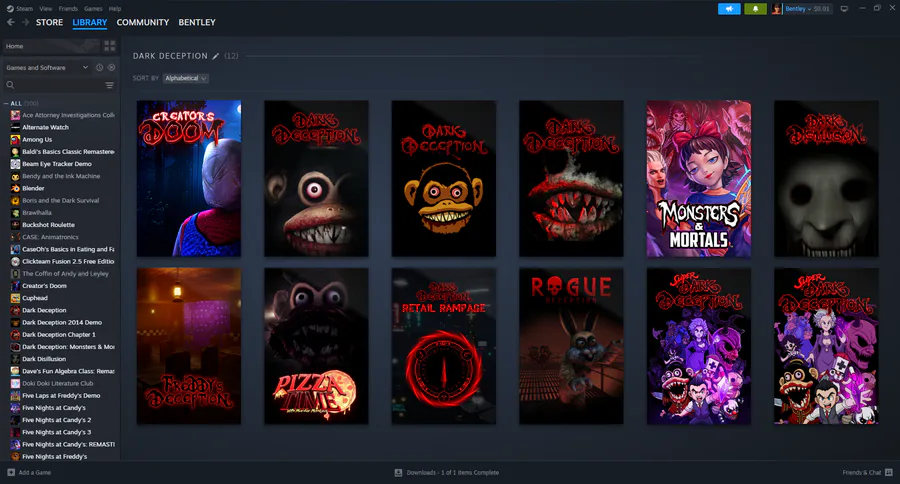The width and height of the screenshot is (900, 484).
Task: Open the View menu
Action: (45, 9)
